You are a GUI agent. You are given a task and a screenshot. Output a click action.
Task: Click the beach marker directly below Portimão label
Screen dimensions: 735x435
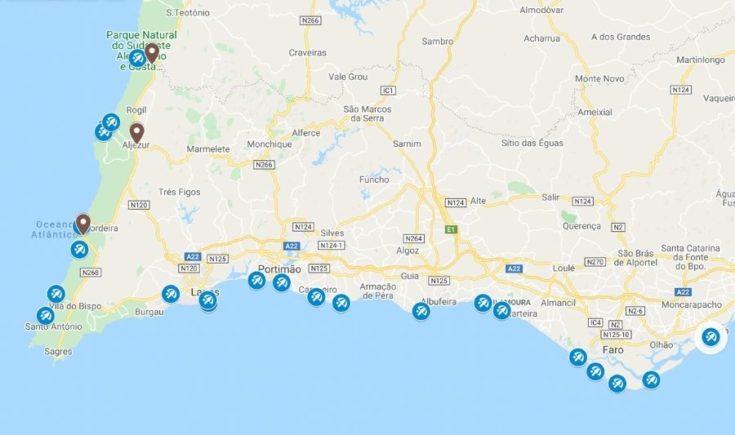281,282
